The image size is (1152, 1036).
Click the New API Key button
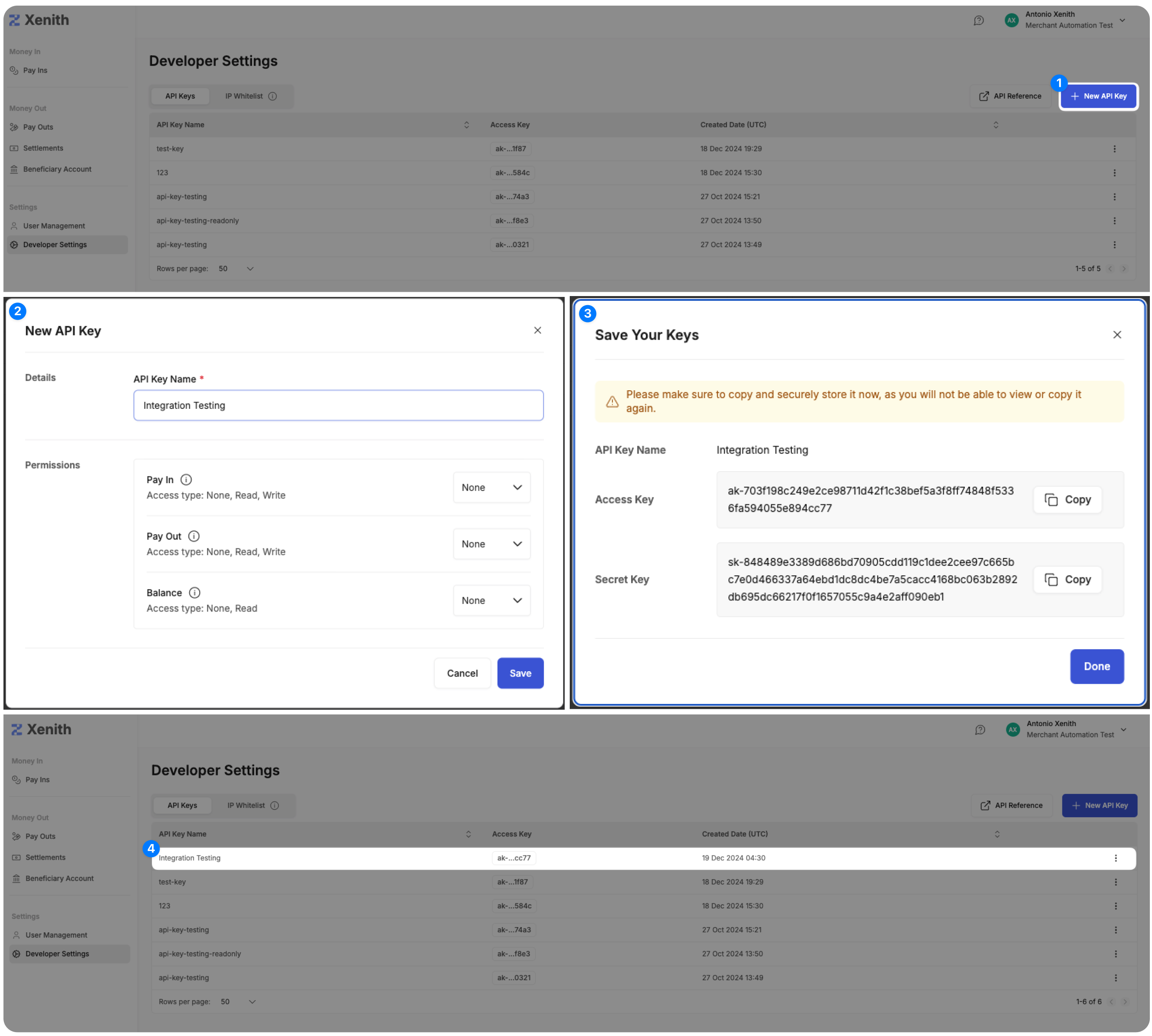click(1098, 96)
